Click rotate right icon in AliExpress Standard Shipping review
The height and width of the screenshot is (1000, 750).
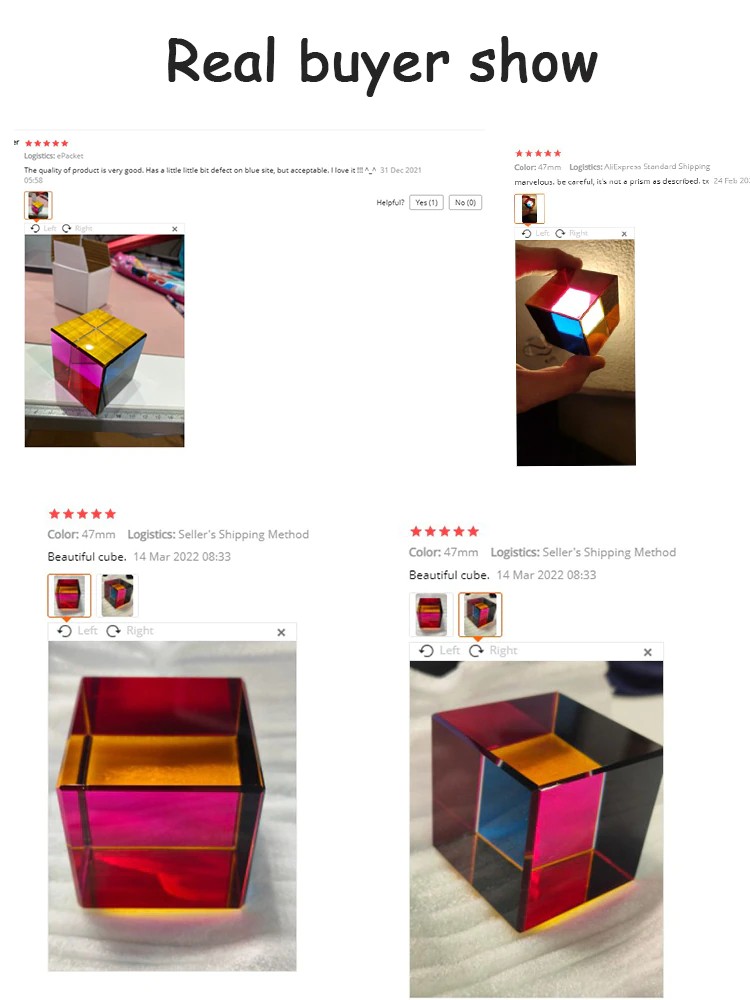tap(560, 233)
